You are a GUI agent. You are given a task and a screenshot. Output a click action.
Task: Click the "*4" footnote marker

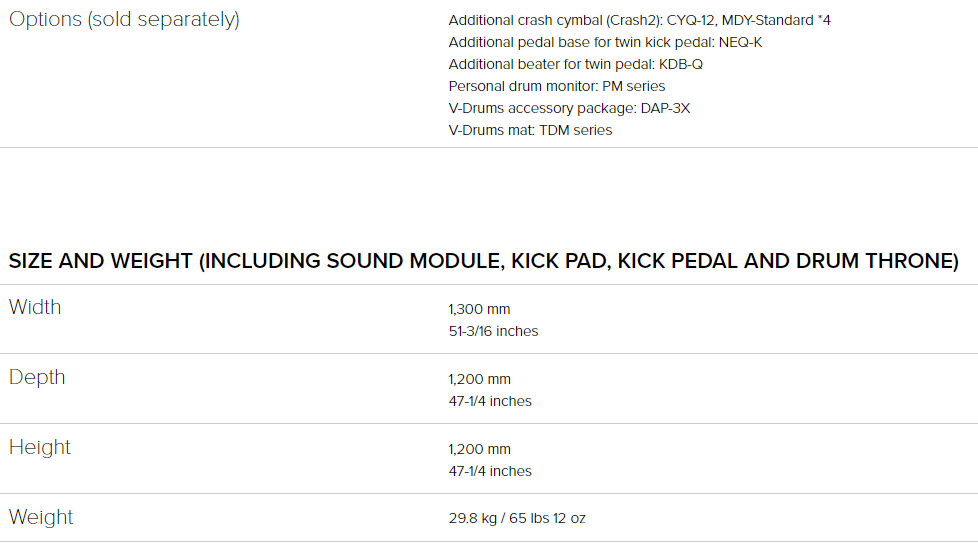pyautogui.click(x=825, y=20)
